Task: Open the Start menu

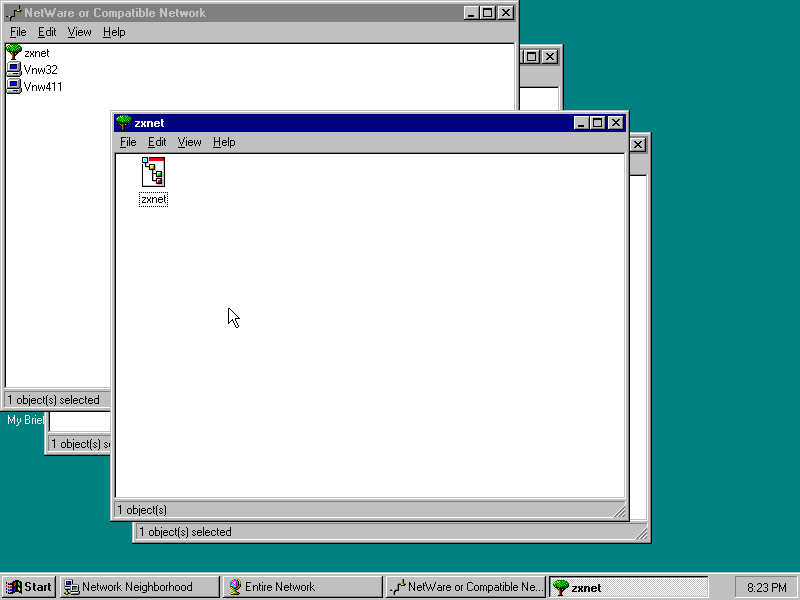Action: coord(29,587)
